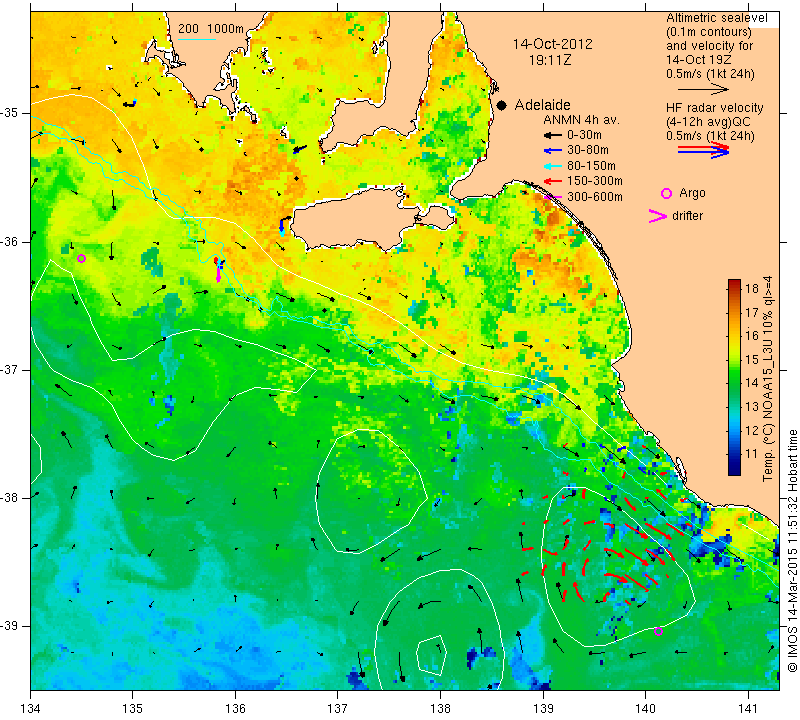
Task: Click the 0-30m depth label
Action: point(584,135)
